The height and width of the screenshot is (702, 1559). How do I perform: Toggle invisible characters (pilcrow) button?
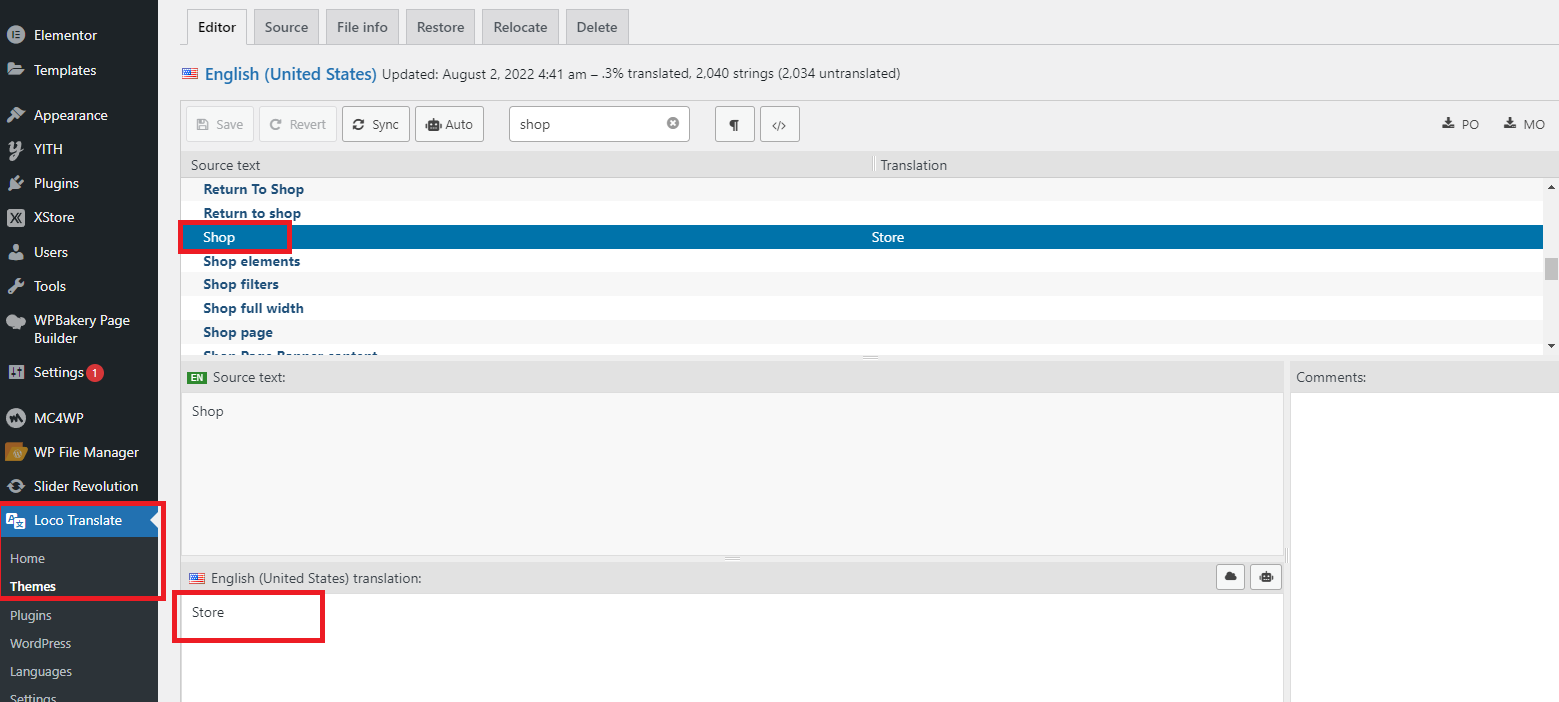(x=734, y=124)
